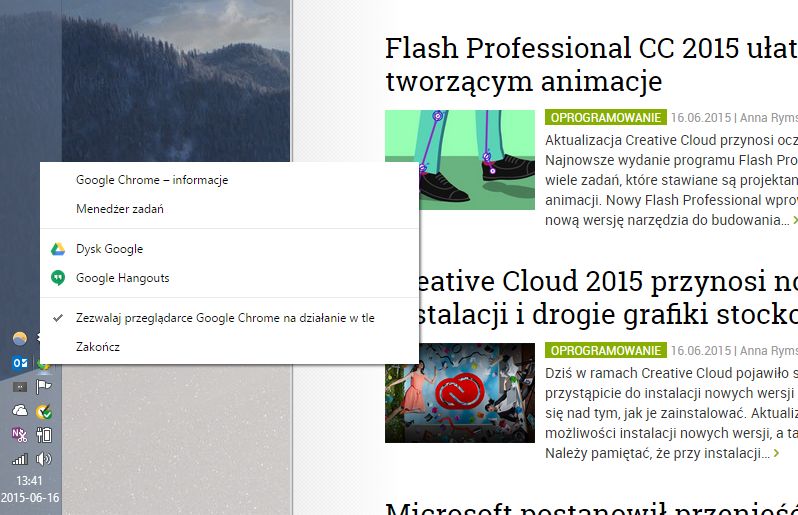This screenshot has height=515, width=798.
Task: Click OPROGRAMOWANIE tag on Creative Cloud article
Action: (606, 351)
